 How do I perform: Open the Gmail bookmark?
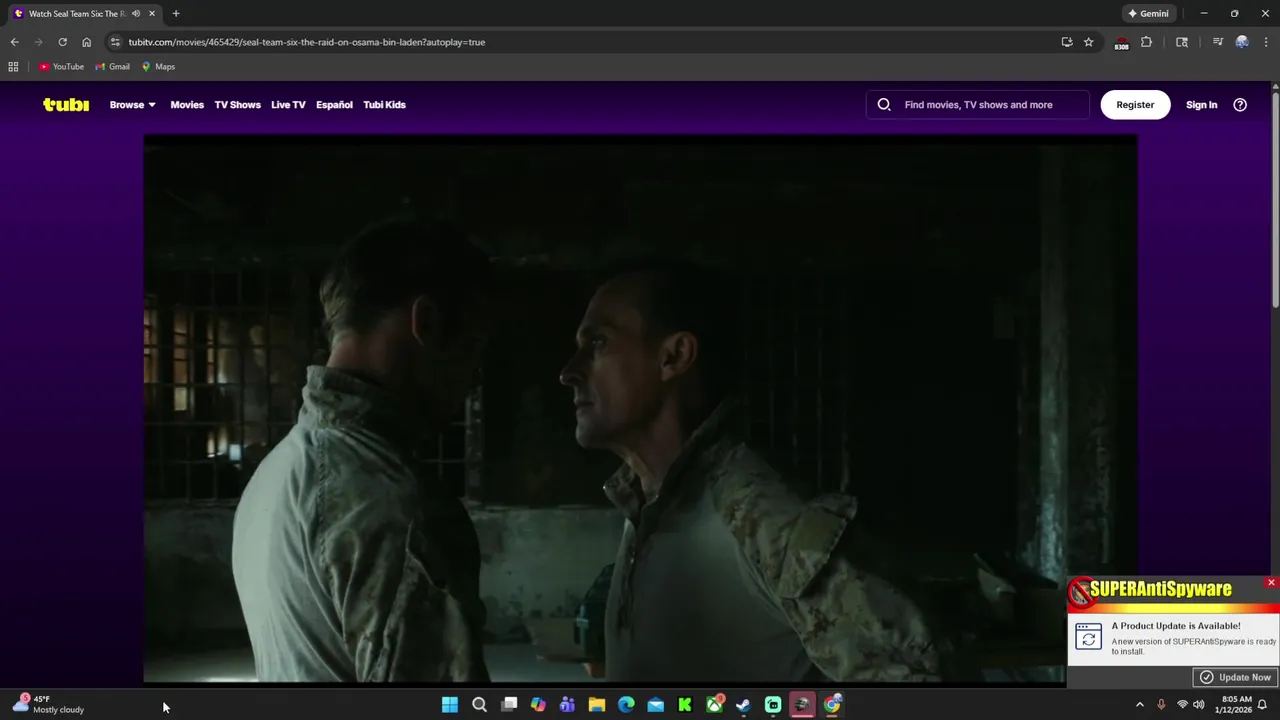(112, 66)
